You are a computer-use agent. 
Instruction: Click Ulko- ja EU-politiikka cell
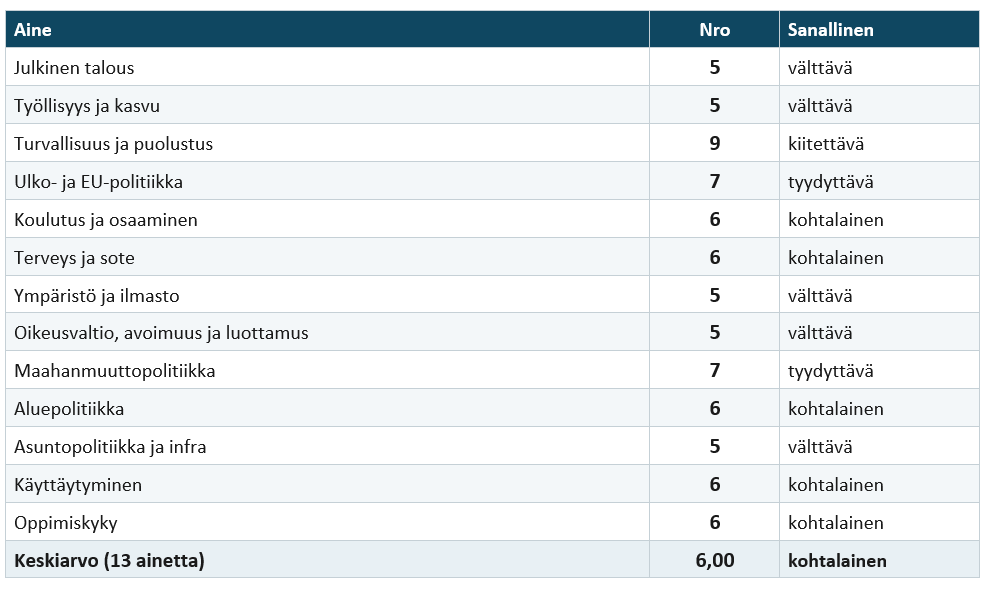tap(327, 181)
